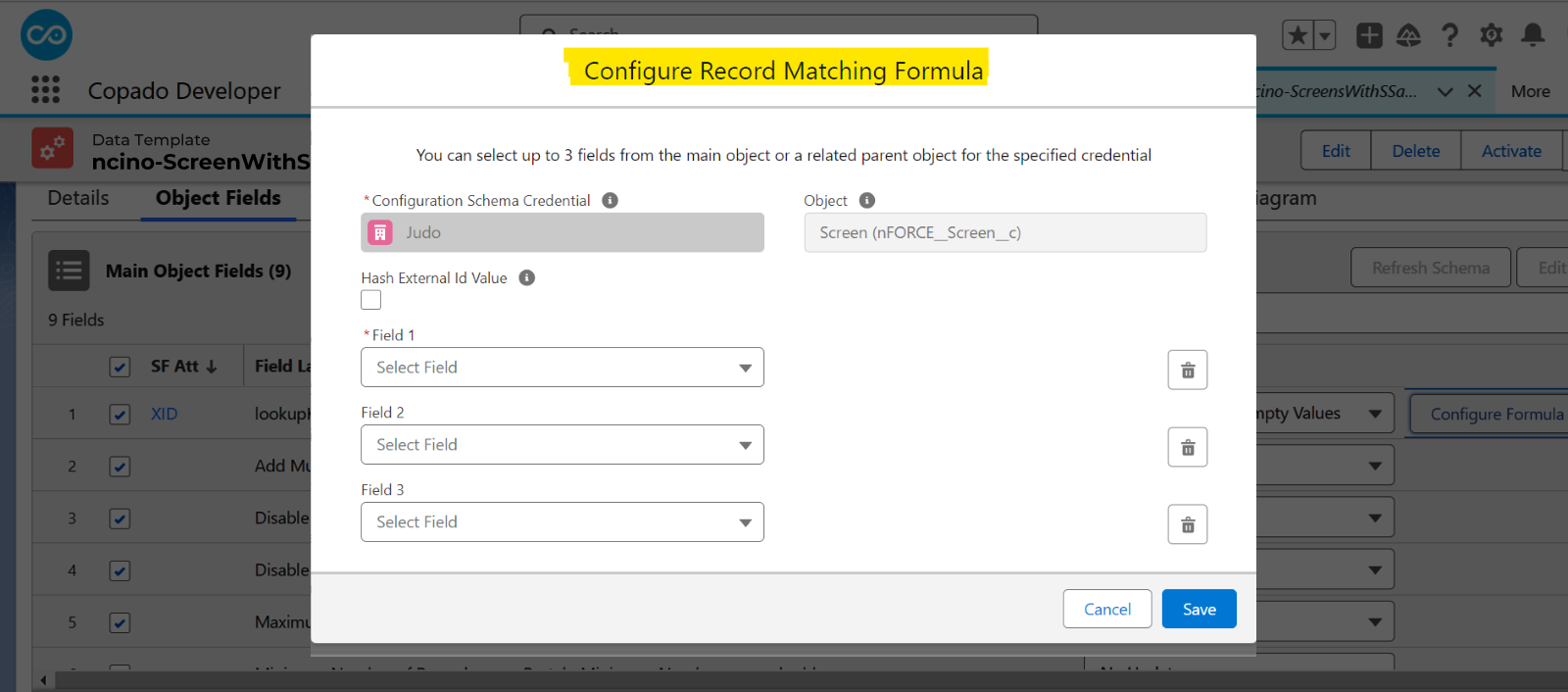Cancel the Configure Record Matching Formula dialog
The image size is (1568, 692).
click(x=1107, y=609)
